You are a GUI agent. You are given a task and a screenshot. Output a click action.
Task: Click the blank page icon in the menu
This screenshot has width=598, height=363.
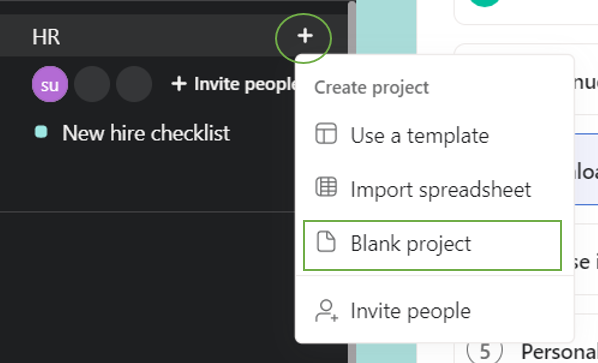pos(326,242)
